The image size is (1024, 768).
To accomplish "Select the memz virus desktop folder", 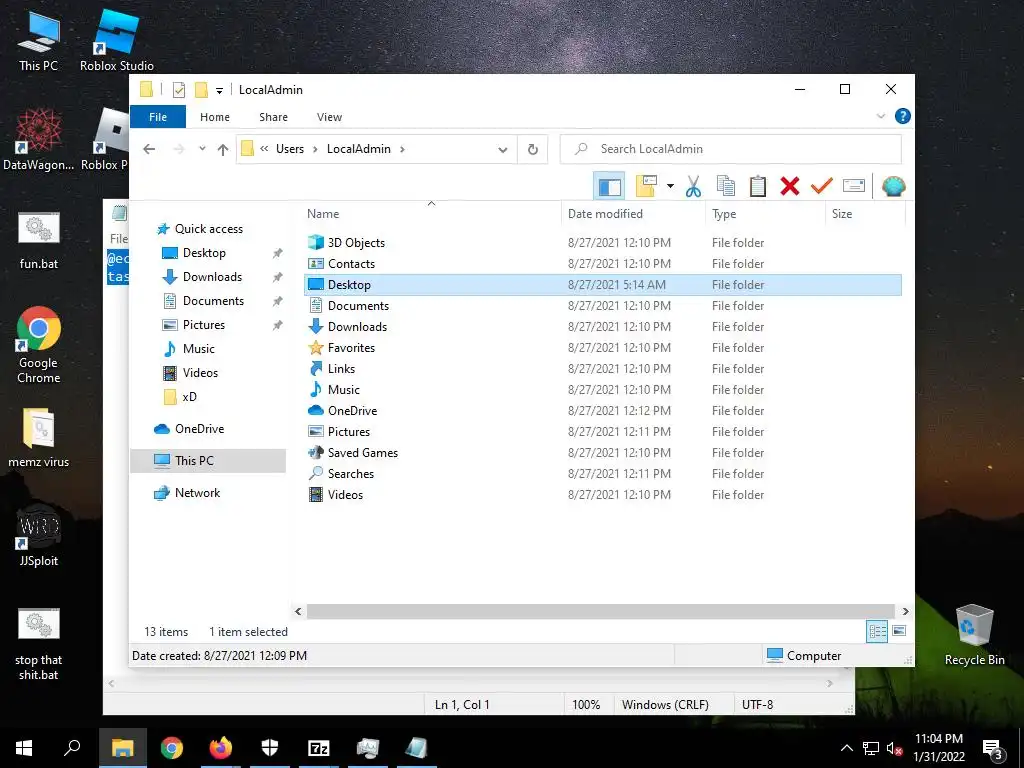I will tap(39, 438).
